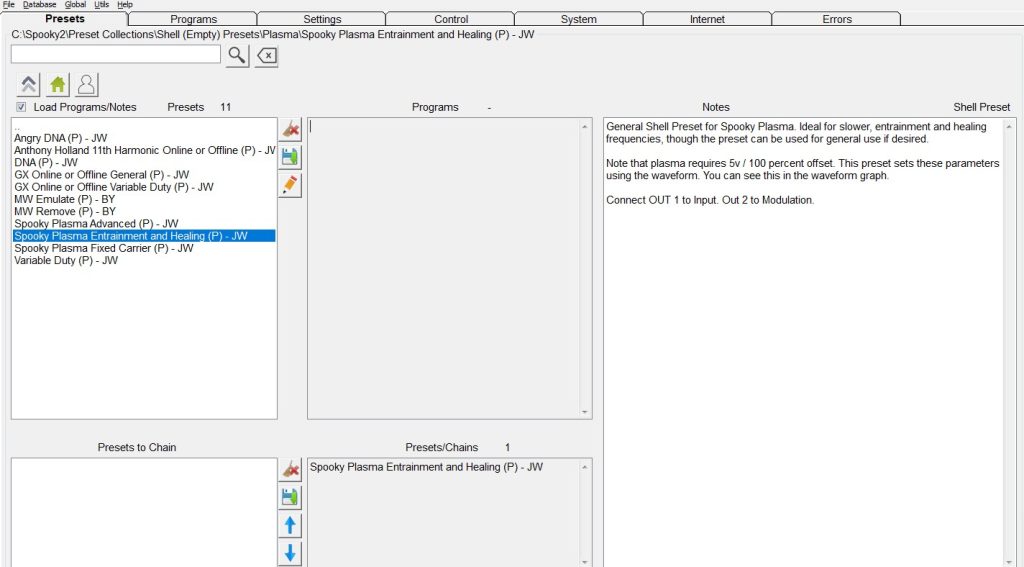1024x567 pixels.
Task: Select the '..' parent directory entry
Action: click(17, 127)
